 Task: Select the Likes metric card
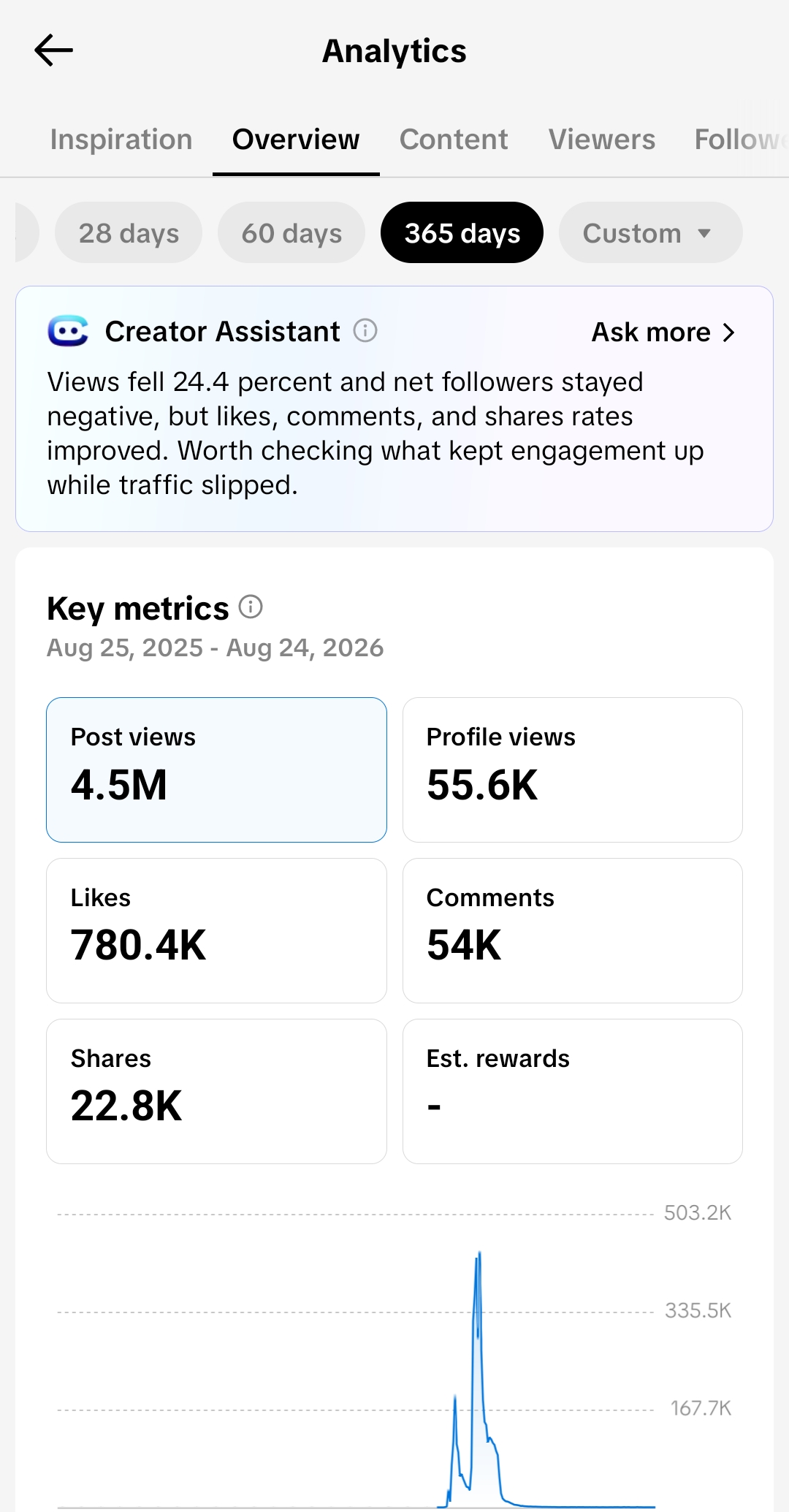(x=216, y=930)
